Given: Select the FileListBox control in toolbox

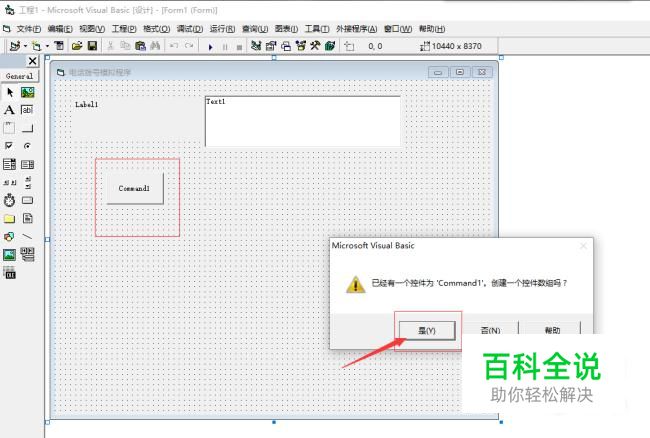Looking at the screenshot, I should (x=28, y=218).
